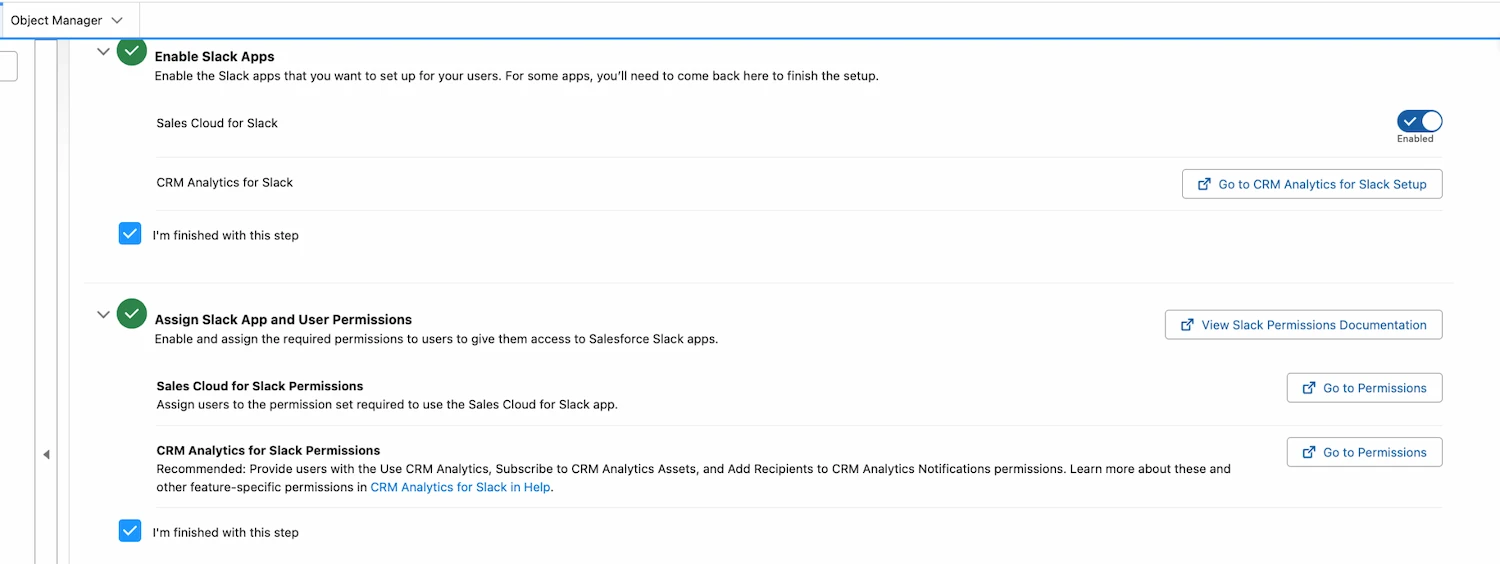Viewport: 1500px width, 564px height.
Task: Click green checkmark icon beside Enable Slack Apps
Action: 132,51
